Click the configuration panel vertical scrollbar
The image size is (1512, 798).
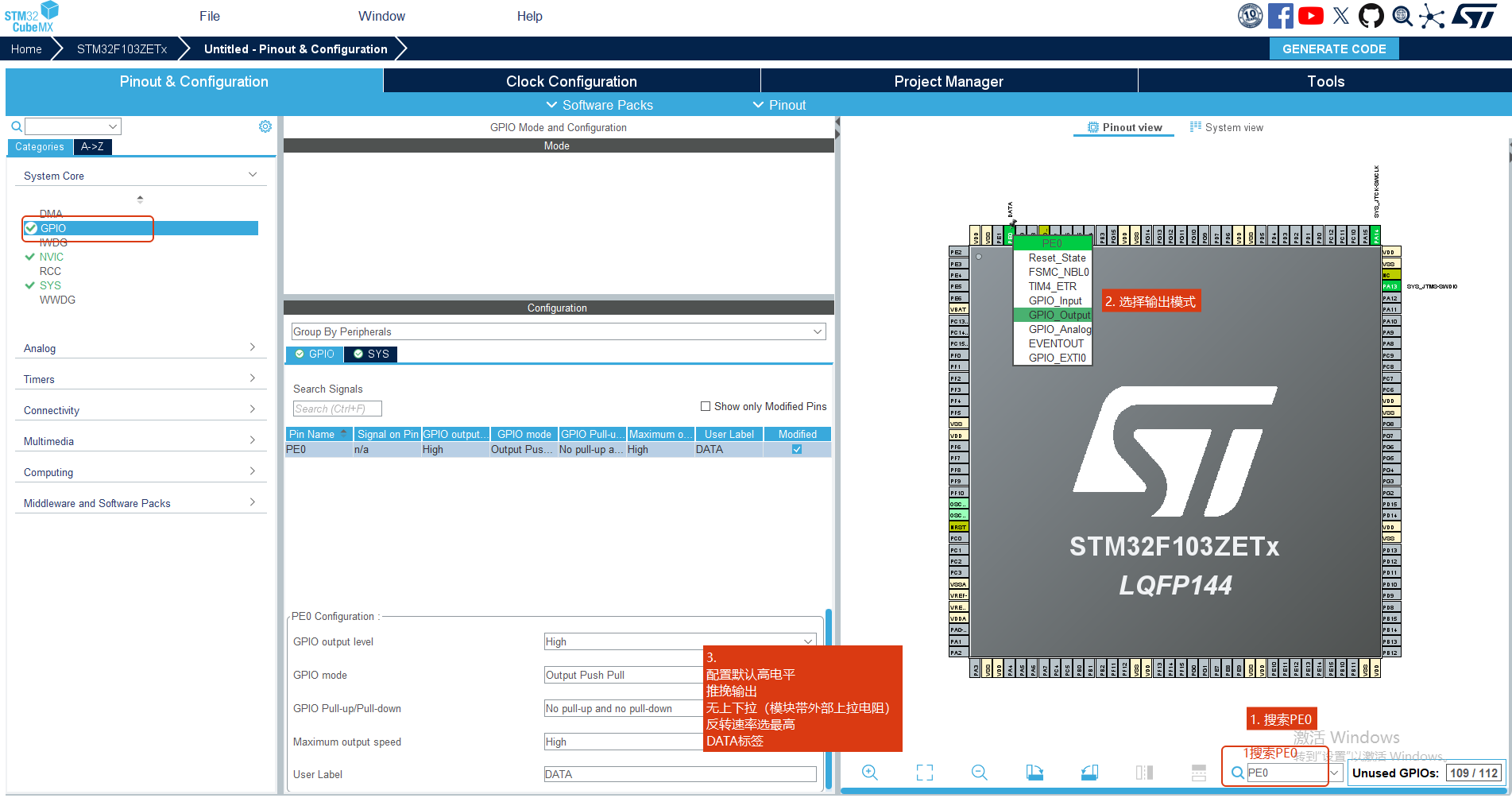pyautogui.click(x=829, y=699)
